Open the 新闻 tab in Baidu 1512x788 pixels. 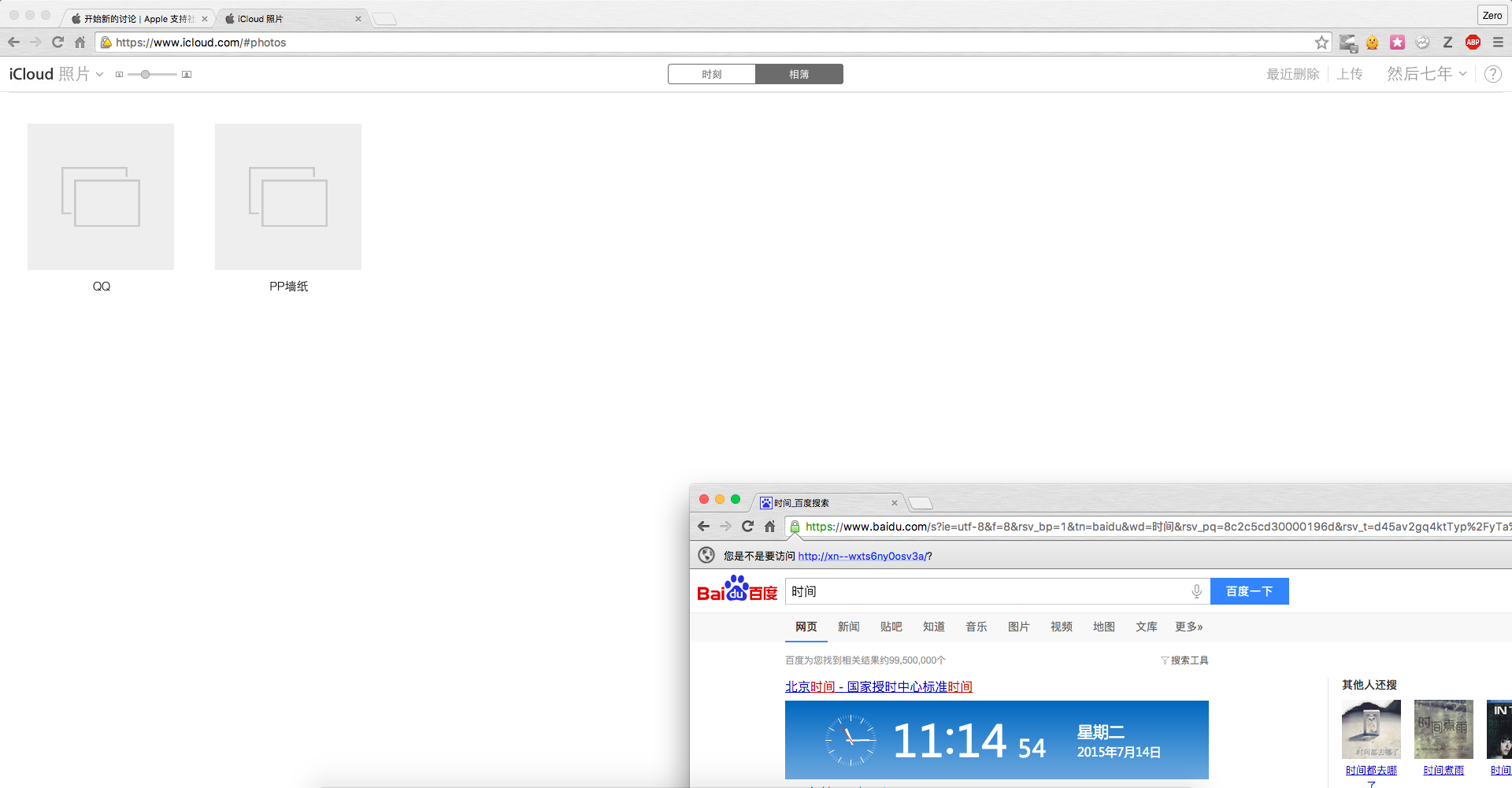click(848, 627)
